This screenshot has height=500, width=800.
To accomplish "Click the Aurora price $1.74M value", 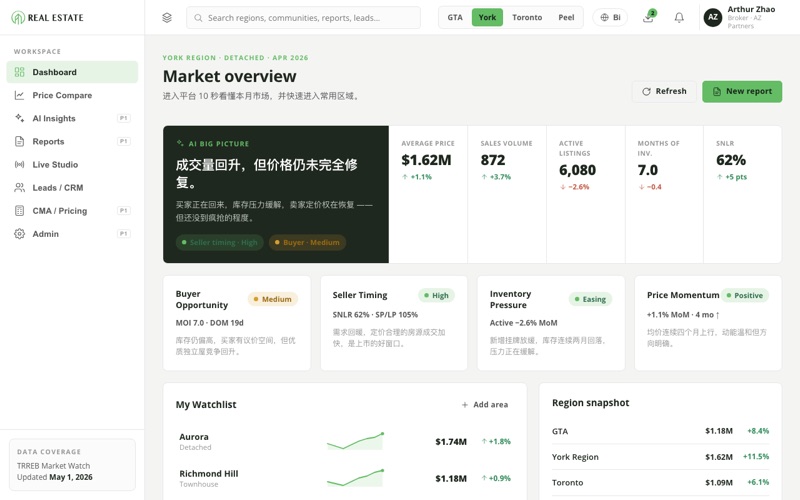I will pyautogui.click(x=451, y=441).
